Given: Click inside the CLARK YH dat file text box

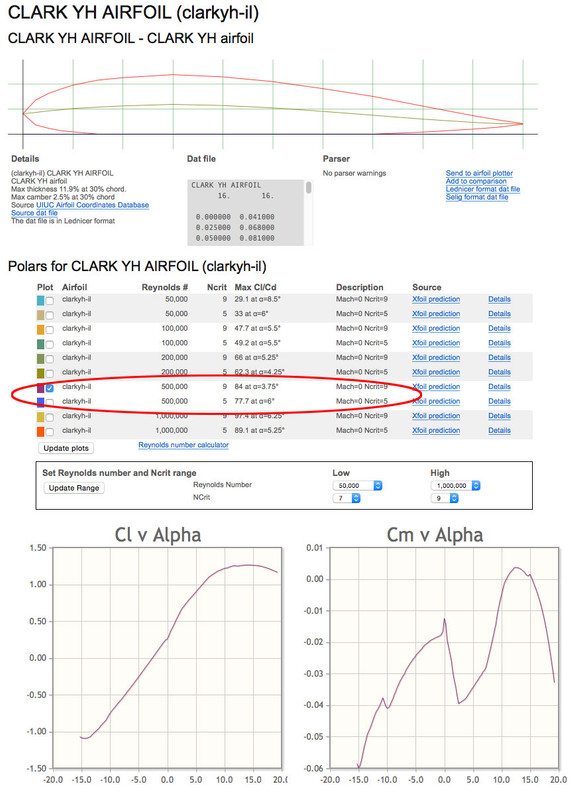Looking at the screenshot, I should [246, 212].
